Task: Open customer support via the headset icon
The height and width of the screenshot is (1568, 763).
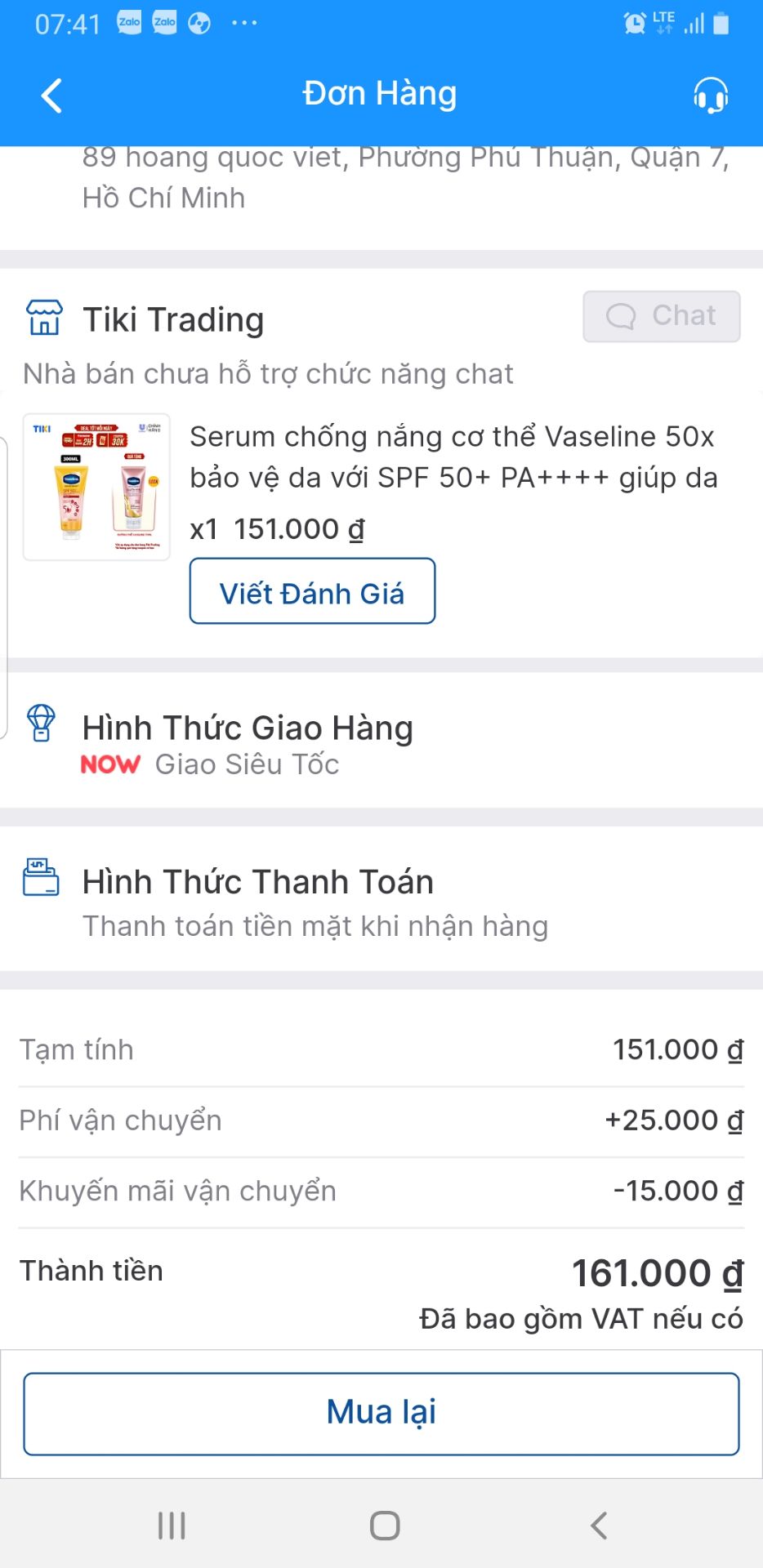Action: tap(710, 95)
